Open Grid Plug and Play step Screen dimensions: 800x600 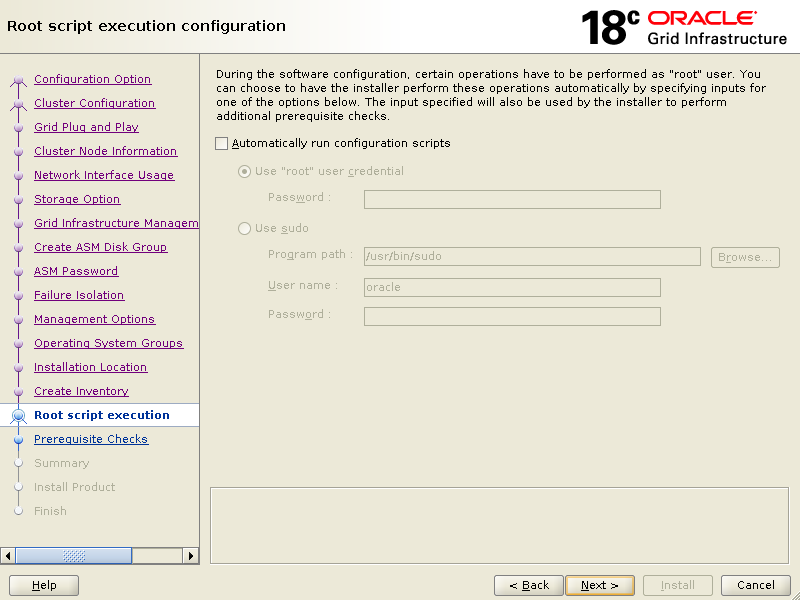click(x=86, y=127)
